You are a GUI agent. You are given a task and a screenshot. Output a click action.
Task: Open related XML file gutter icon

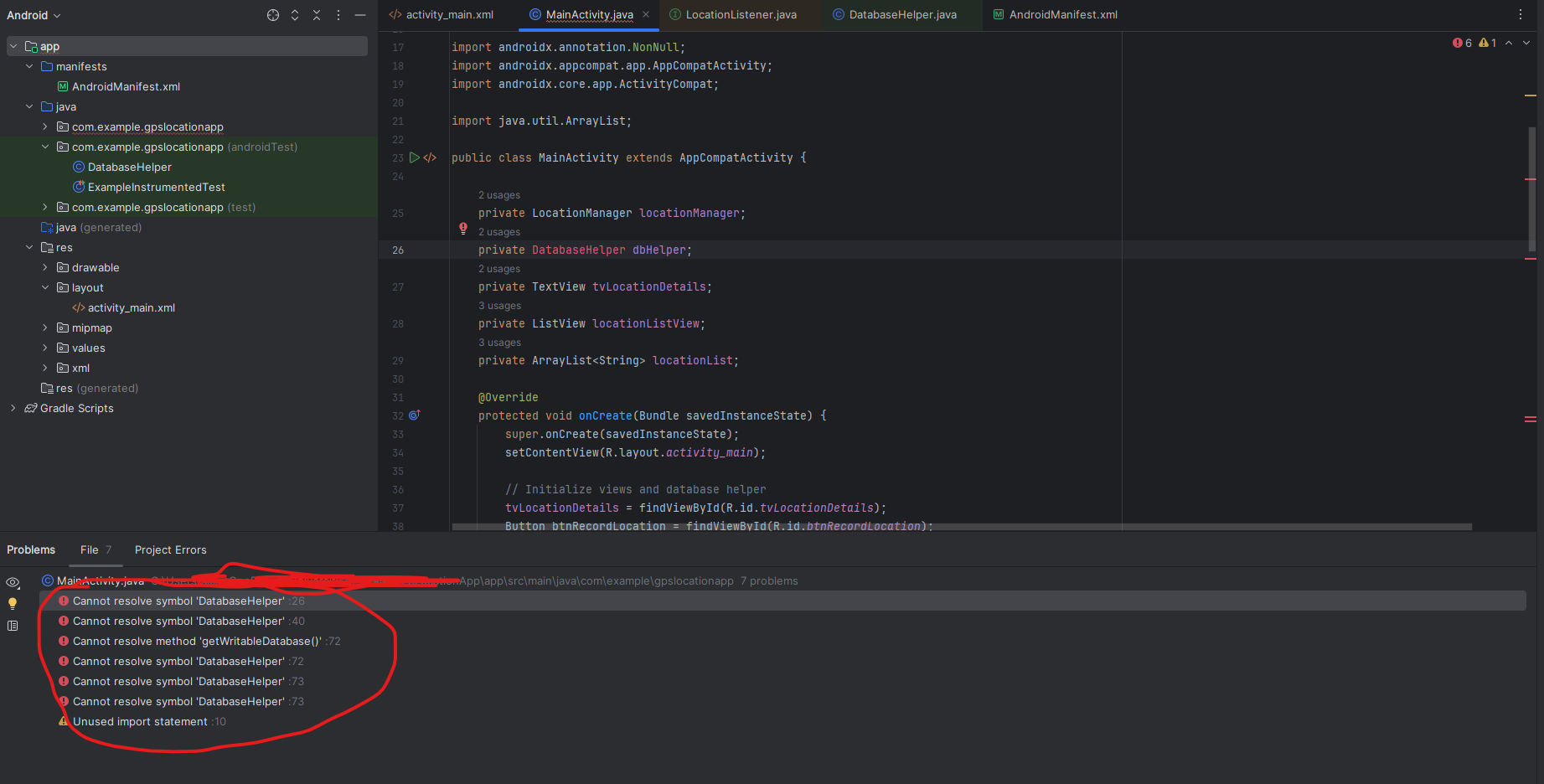[430, 157]
